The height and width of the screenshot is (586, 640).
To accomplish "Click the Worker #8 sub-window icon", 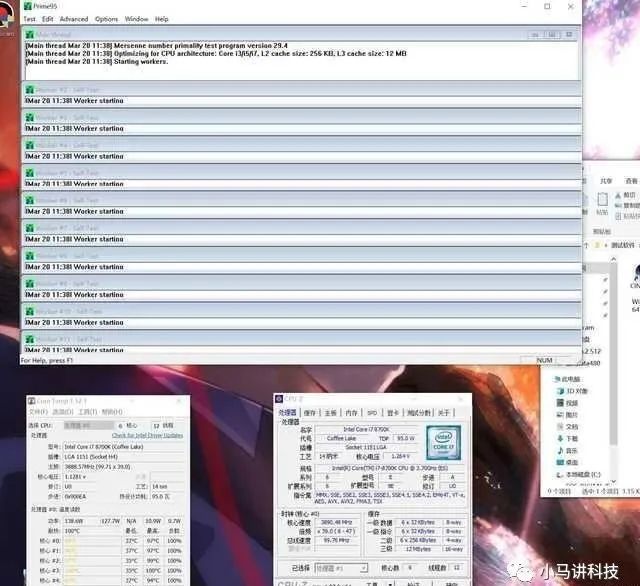I will pyautogui.click(x=30, y=256).
